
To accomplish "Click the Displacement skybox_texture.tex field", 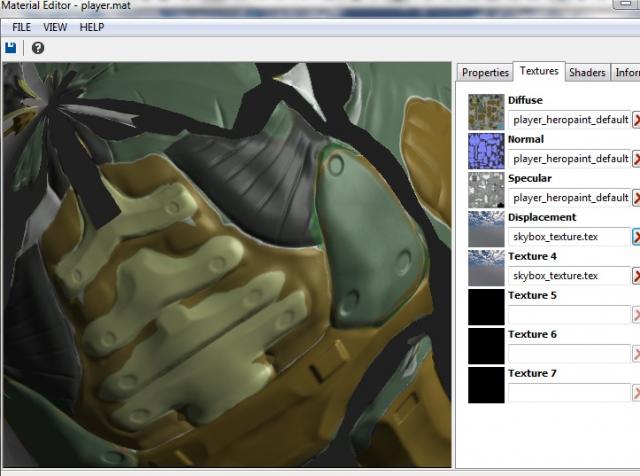I will (x=569, y=237).
